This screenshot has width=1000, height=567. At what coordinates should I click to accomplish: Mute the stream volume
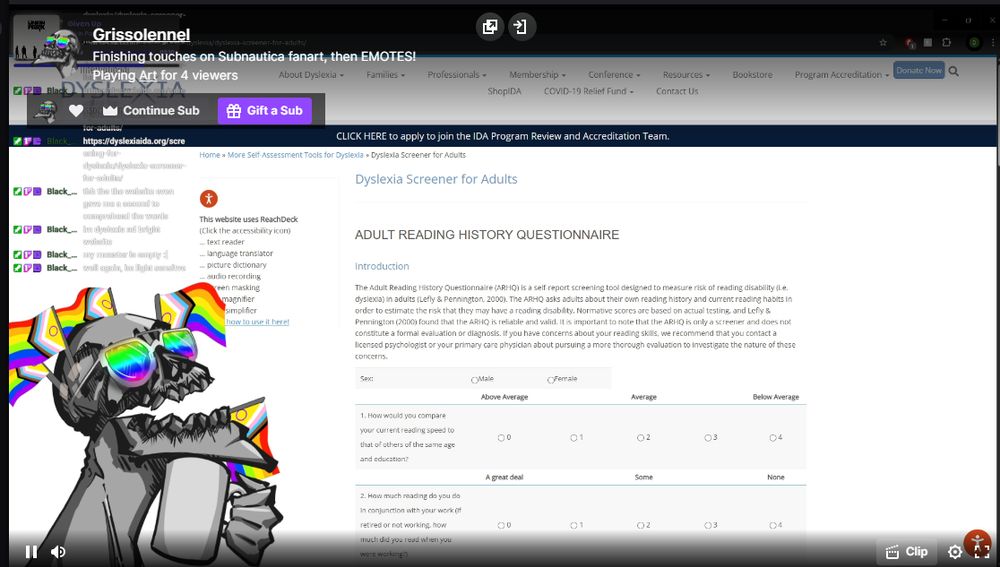point(58,552)
